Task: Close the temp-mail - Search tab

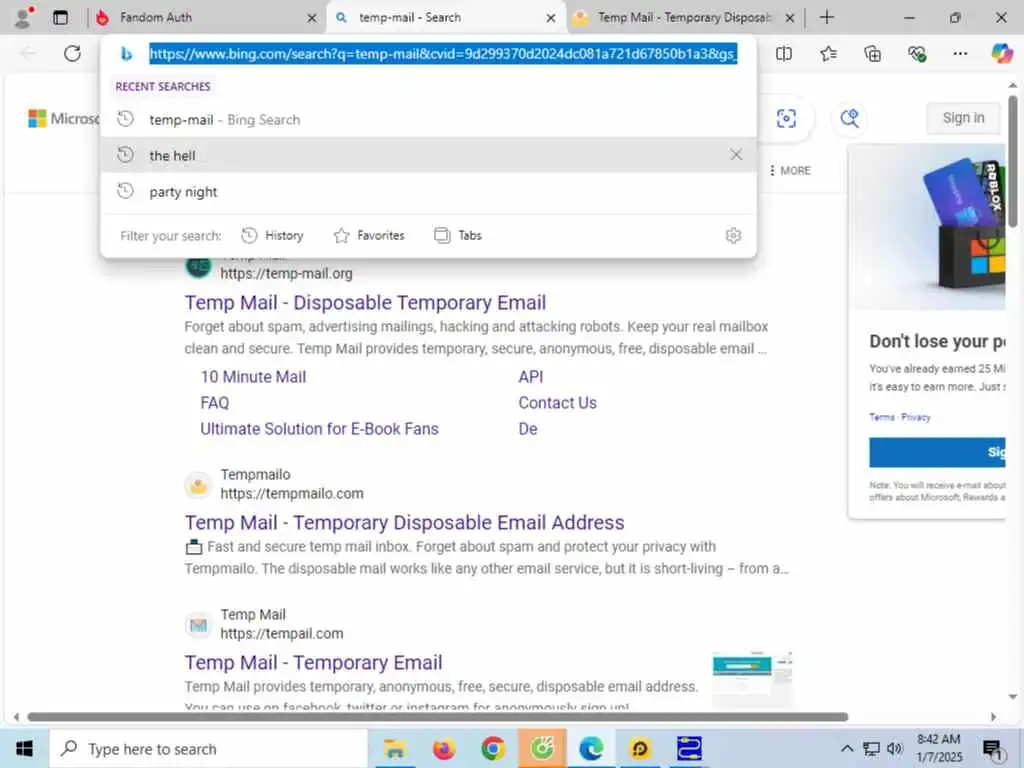Action: click(x=551, y=18)
